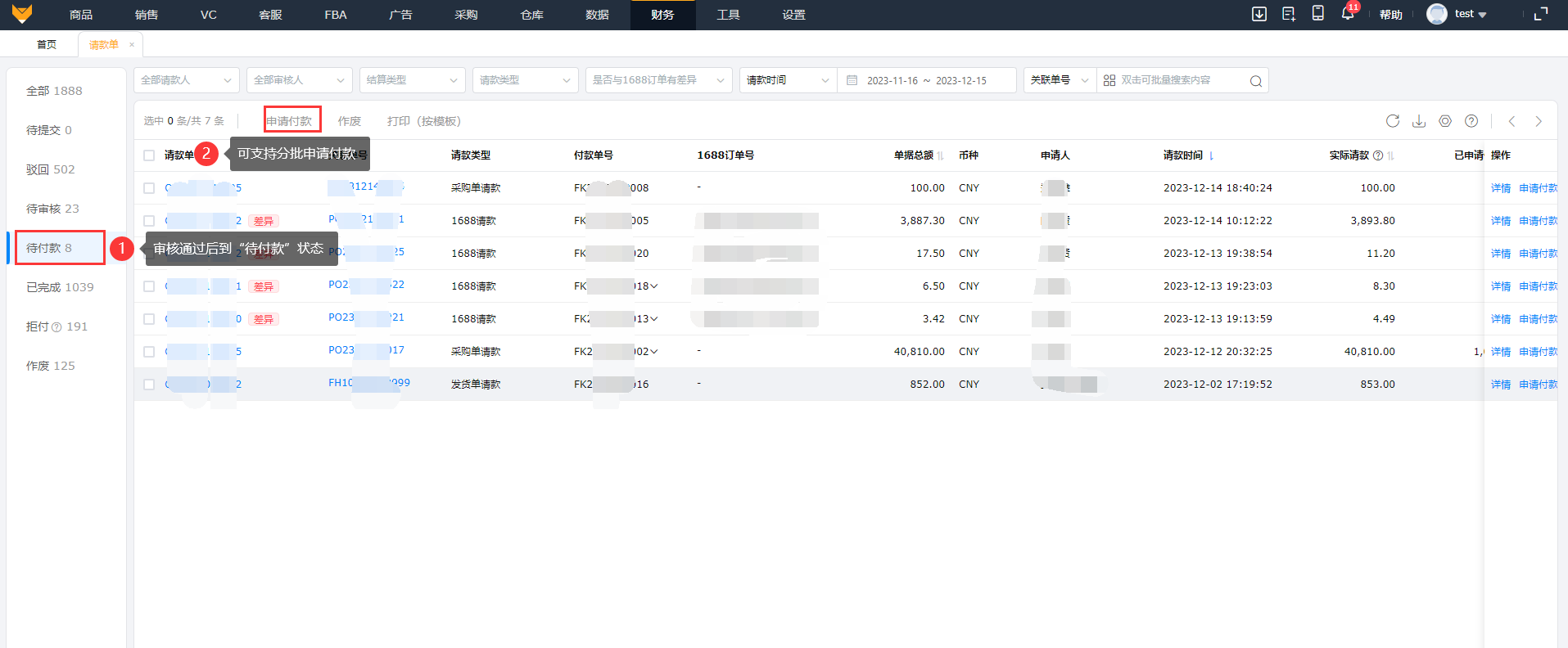Image resolution: width=1568 pixels, height=648 pixels.
Task: Click the 申请付款 button in the toolbar
Action: click(290, 121)
